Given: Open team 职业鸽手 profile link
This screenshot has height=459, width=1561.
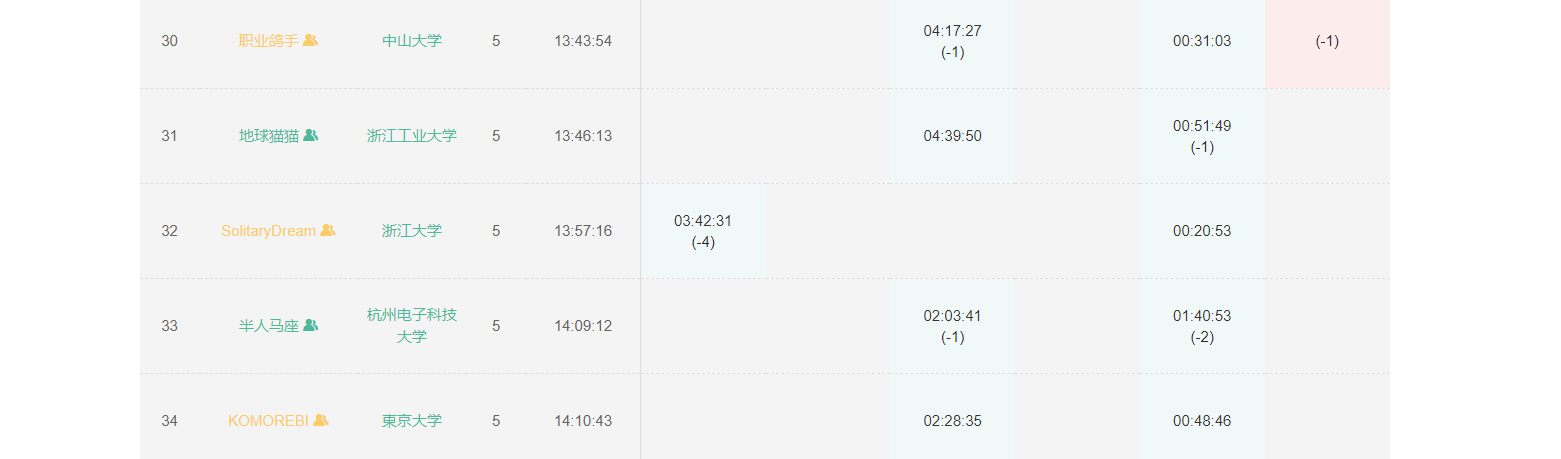Looking at the screenshot, I should [268, 41].
